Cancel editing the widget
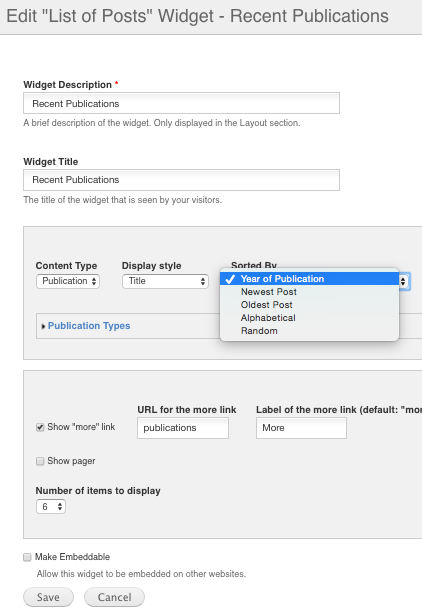Viewport: 422px width, 614px height. coord(114,597)
